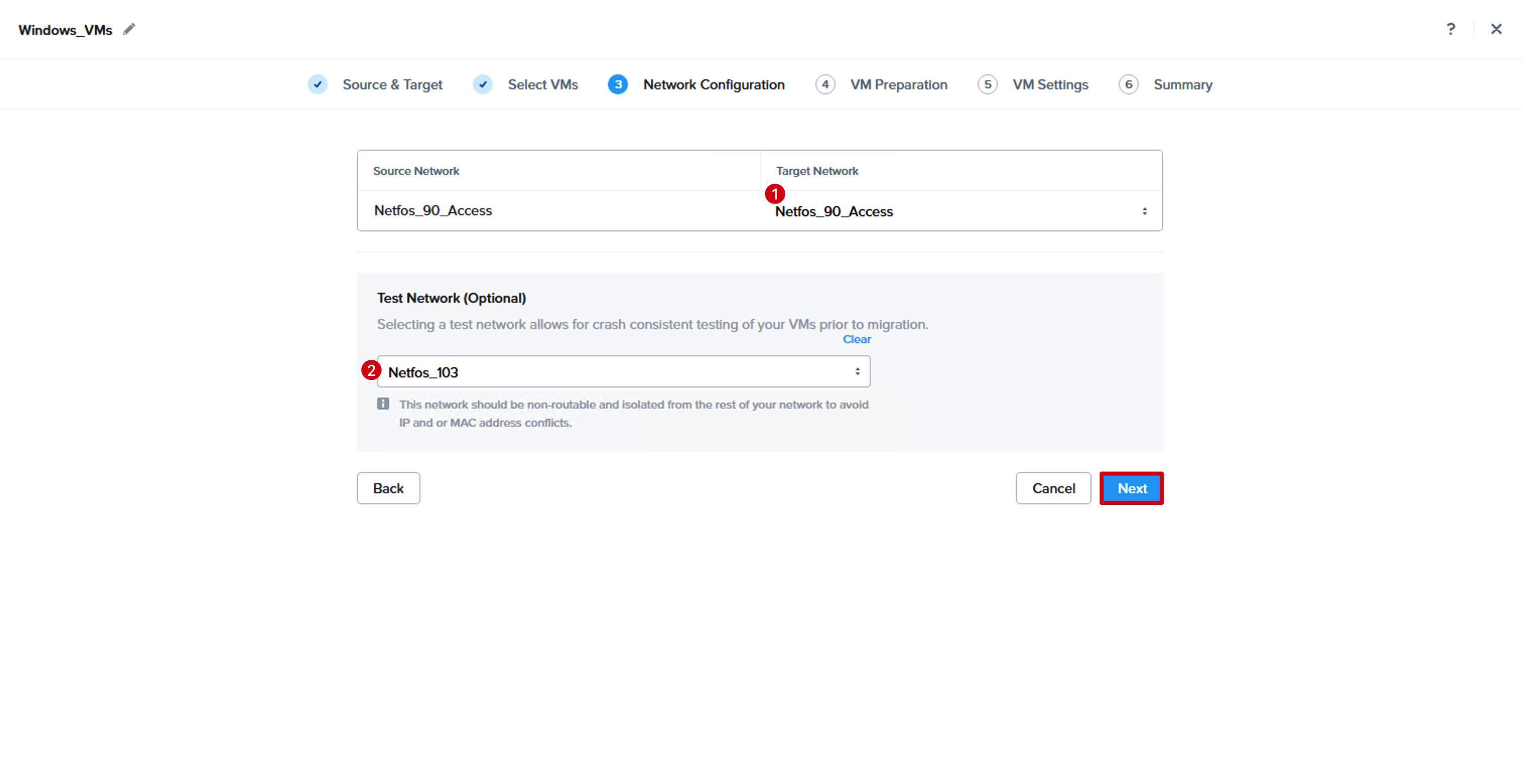Open the VM Settings step
Image resolution: width=1522 pixels, height=784 pixels.
click(x=1050, y=85)
